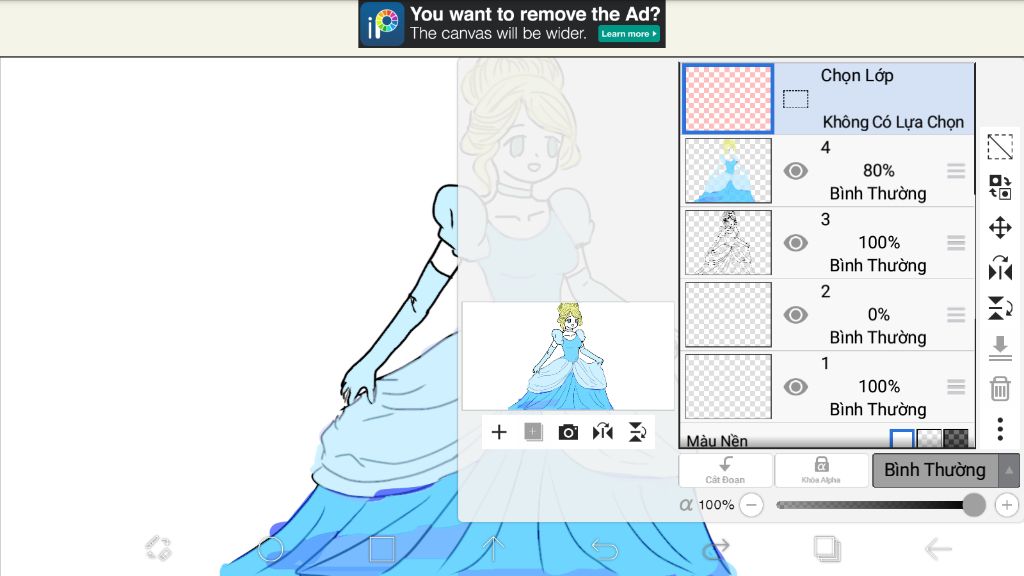Click Màu Nền background label
Screen dimensions: 1024x576
coord(716,441)
